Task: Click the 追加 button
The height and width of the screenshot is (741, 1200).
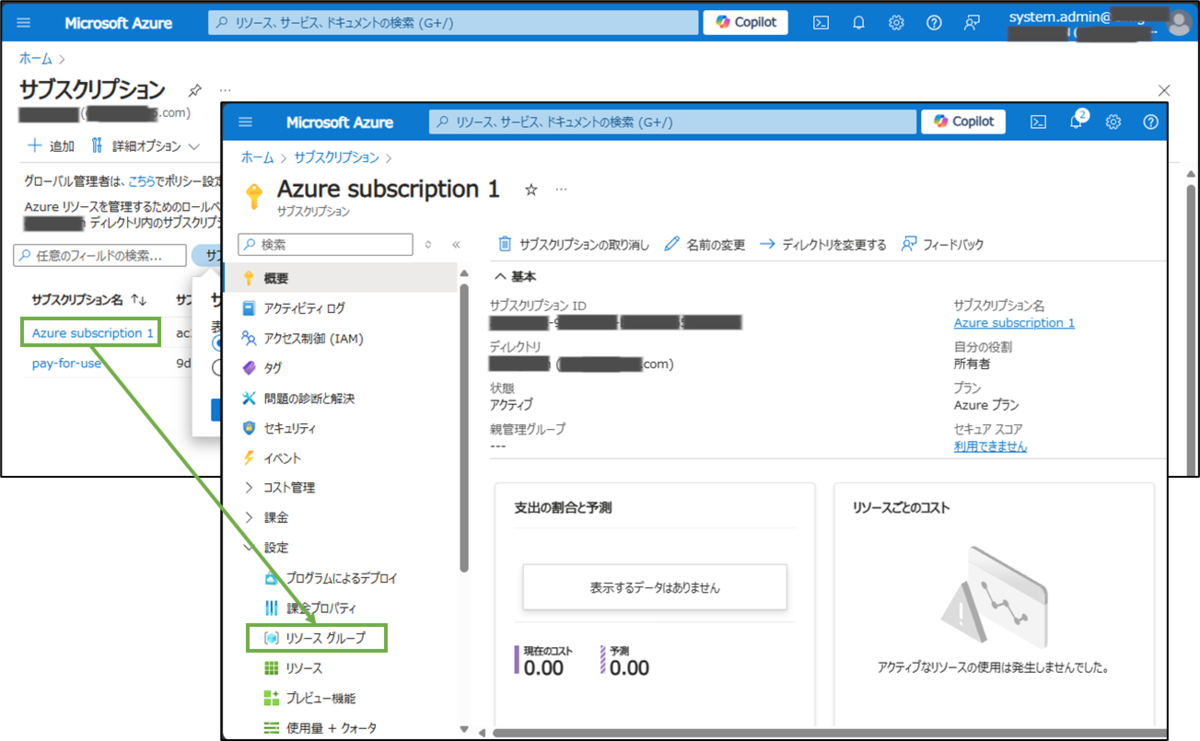Action: (x=51, y=146)
